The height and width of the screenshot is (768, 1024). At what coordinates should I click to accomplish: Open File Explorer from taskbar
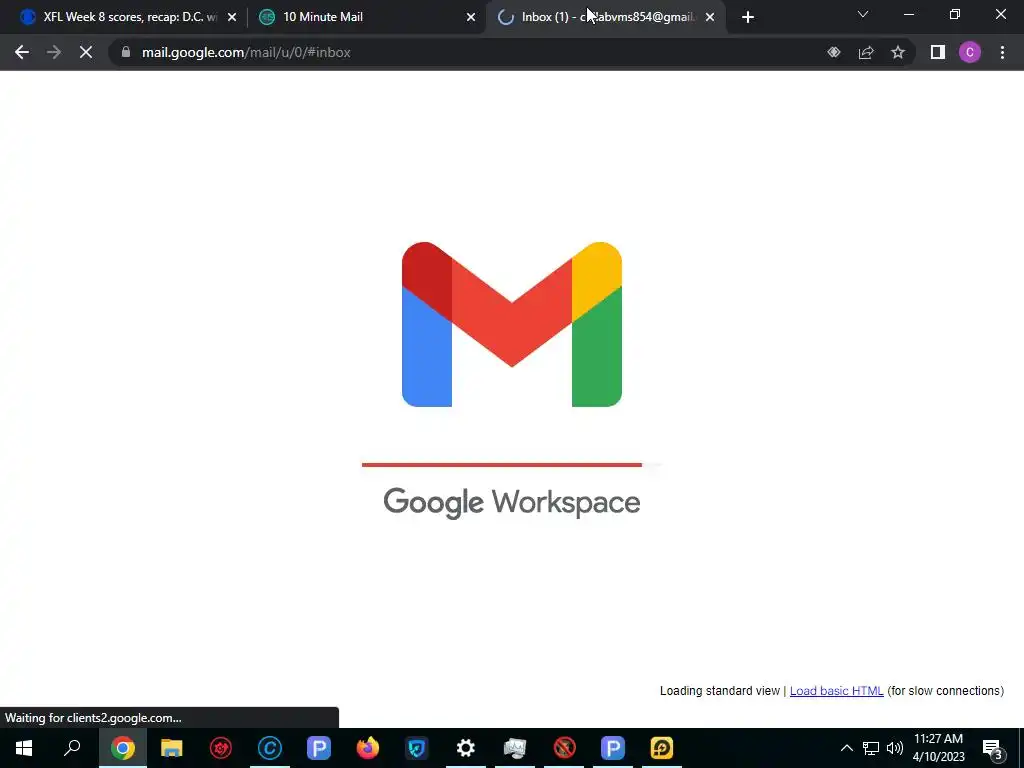(172, 748)
